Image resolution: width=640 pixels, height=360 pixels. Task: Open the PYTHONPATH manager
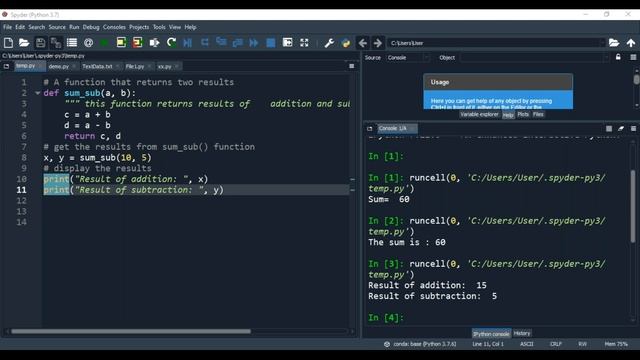(346, 42)
